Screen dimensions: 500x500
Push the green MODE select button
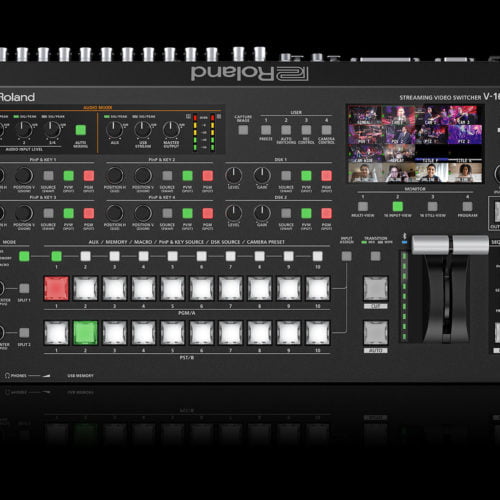tap(24, 256)
